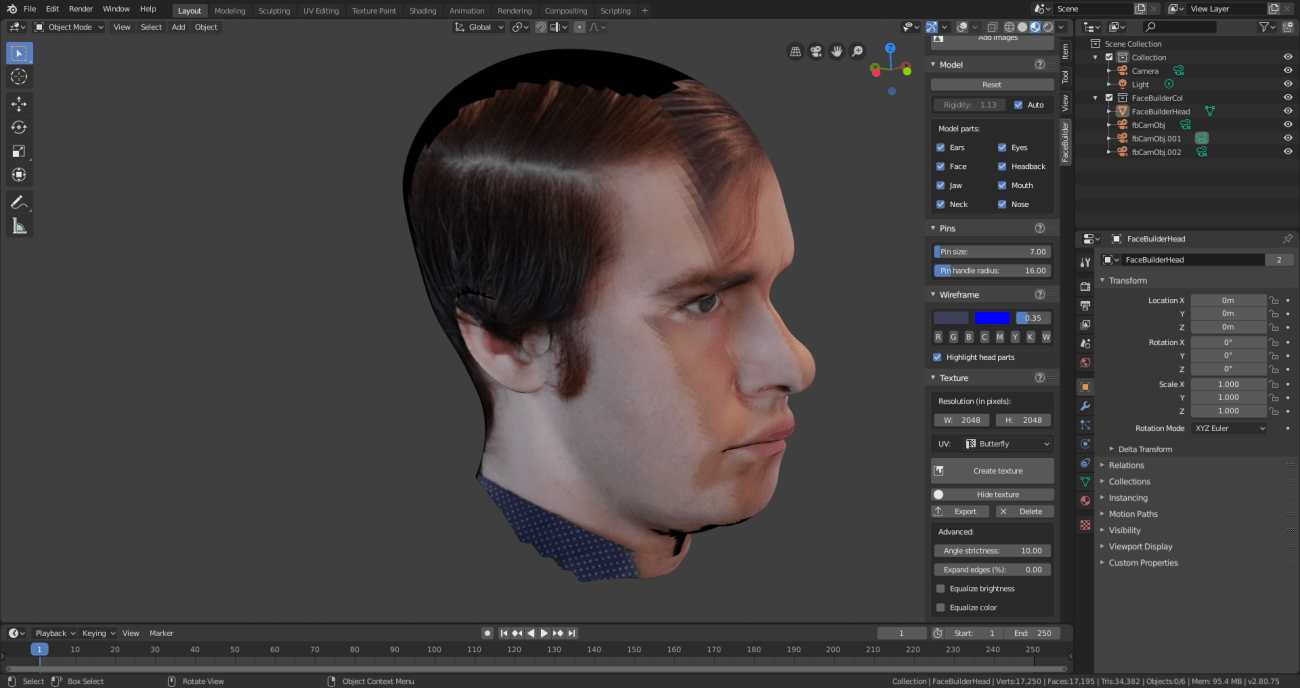
Task: Select the Move tool in toolbar
Action: [19, 104]
